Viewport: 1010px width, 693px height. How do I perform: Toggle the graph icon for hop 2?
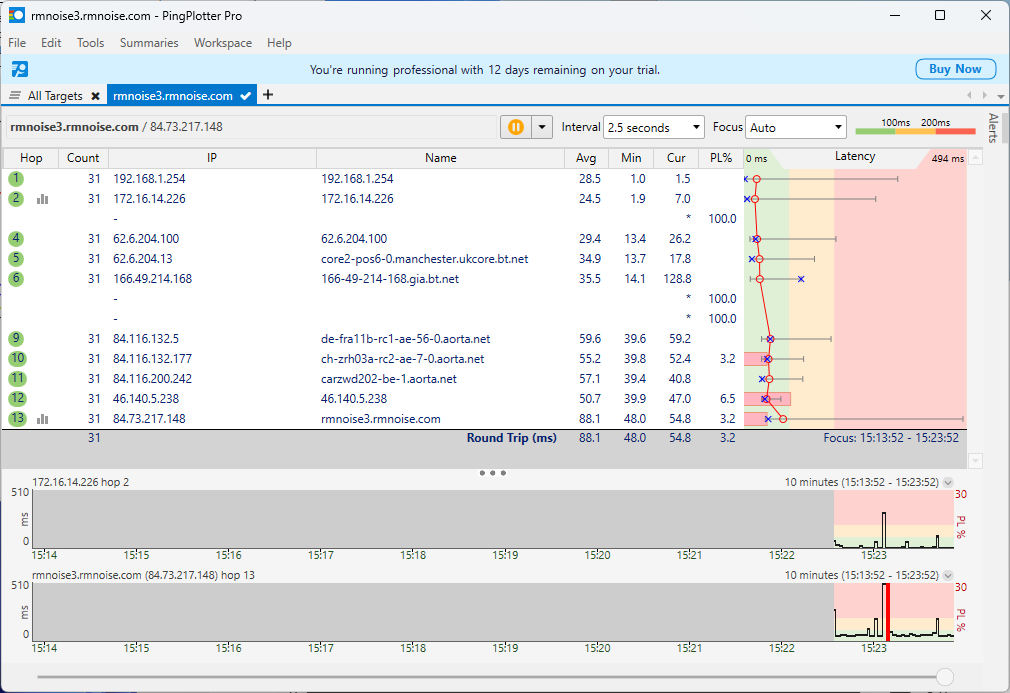coord(43,199)
